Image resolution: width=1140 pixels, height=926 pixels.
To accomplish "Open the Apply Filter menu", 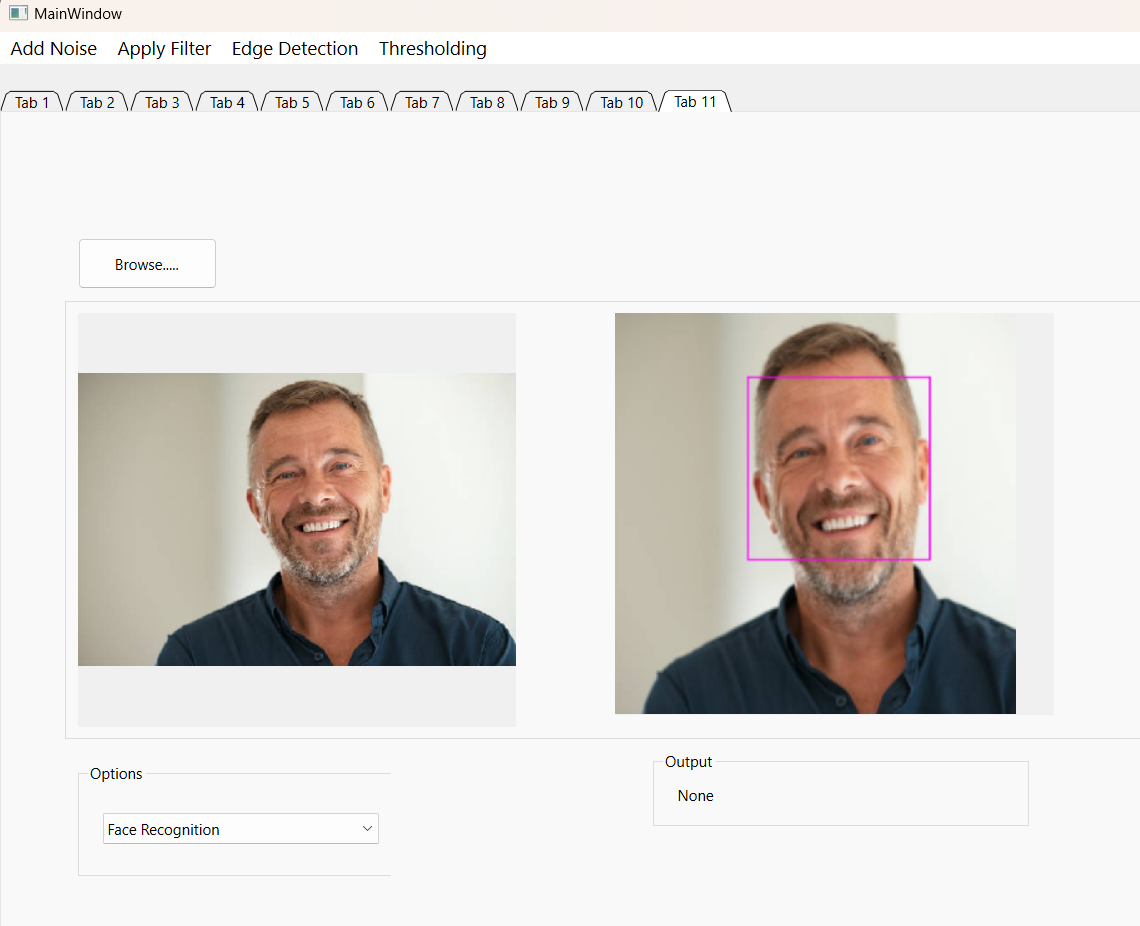I will tap(164, 48).
